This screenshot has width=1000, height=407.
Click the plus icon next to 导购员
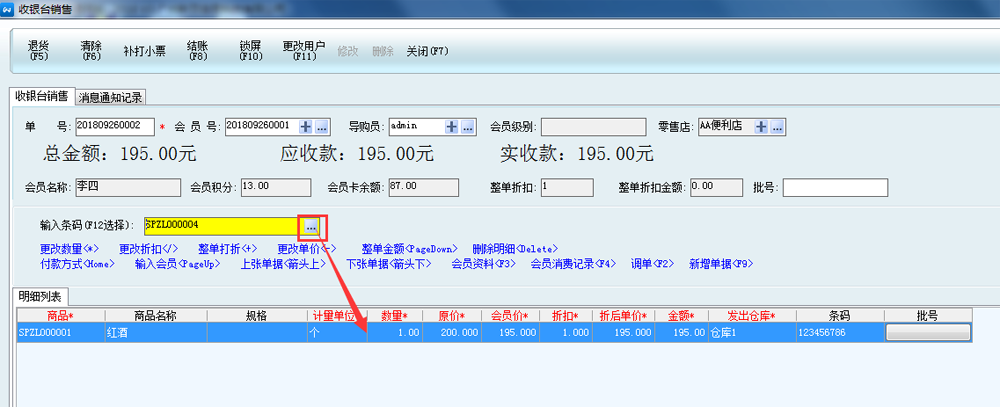tap(452, 127)
